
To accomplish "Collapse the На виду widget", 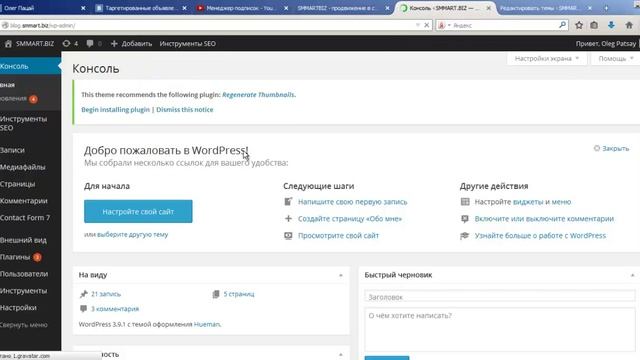I will [341, 275].
